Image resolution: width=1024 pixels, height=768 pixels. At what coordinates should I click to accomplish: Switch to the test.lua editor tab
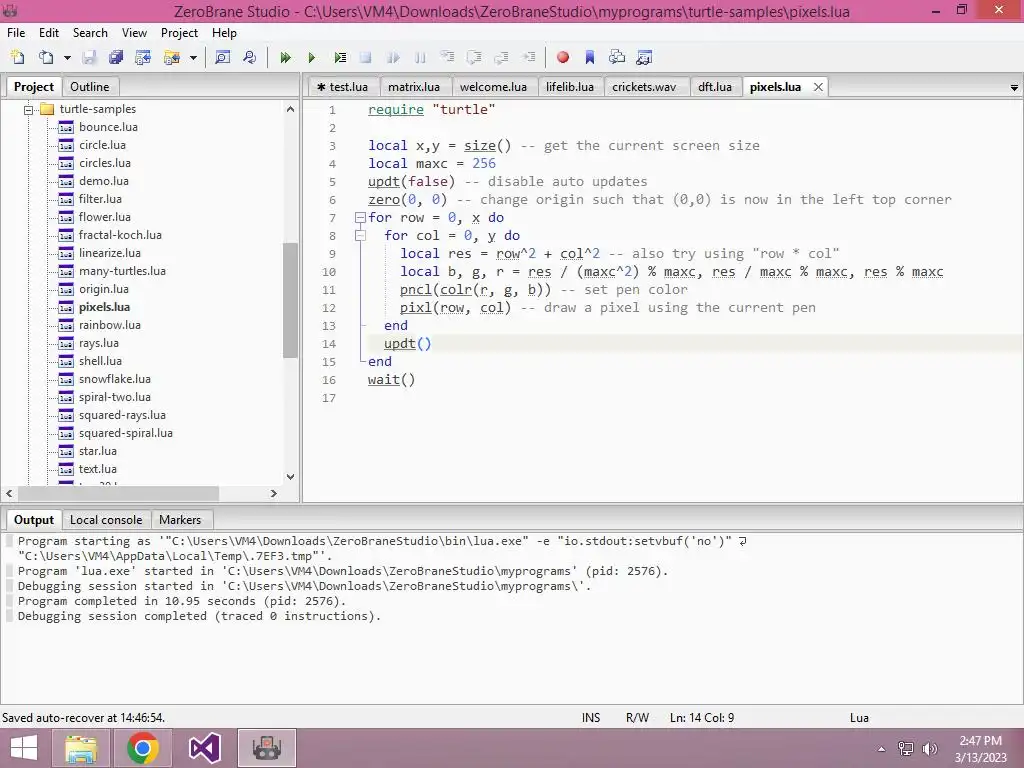343,87
